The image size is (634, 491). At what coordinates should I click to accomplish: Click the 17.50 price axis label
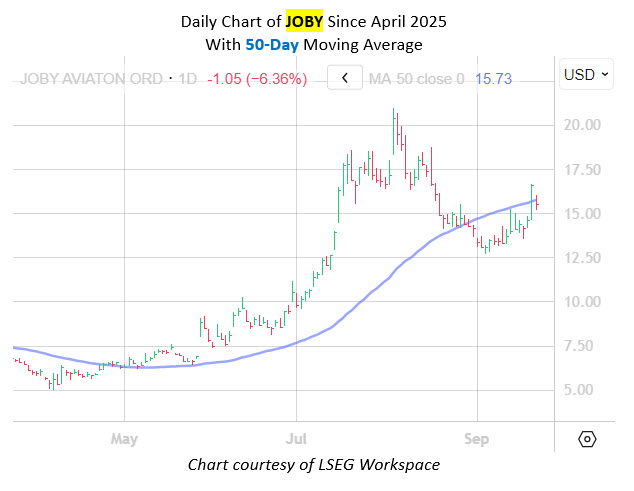582,169
